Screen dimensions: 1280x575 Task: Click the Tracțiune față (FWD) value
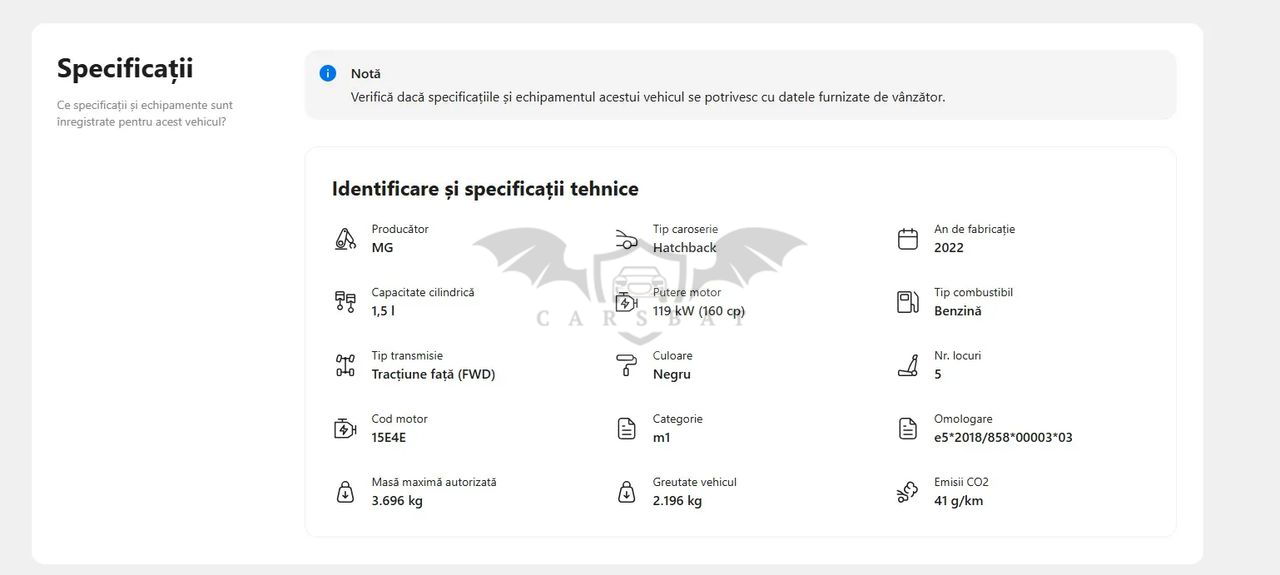(433, 375)
